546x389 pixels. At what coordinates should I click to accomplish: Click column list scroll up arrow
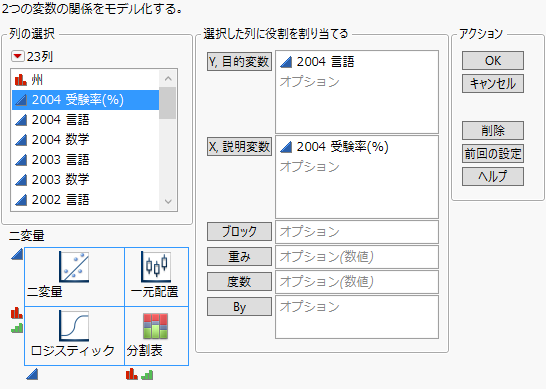tap(168, 78)
